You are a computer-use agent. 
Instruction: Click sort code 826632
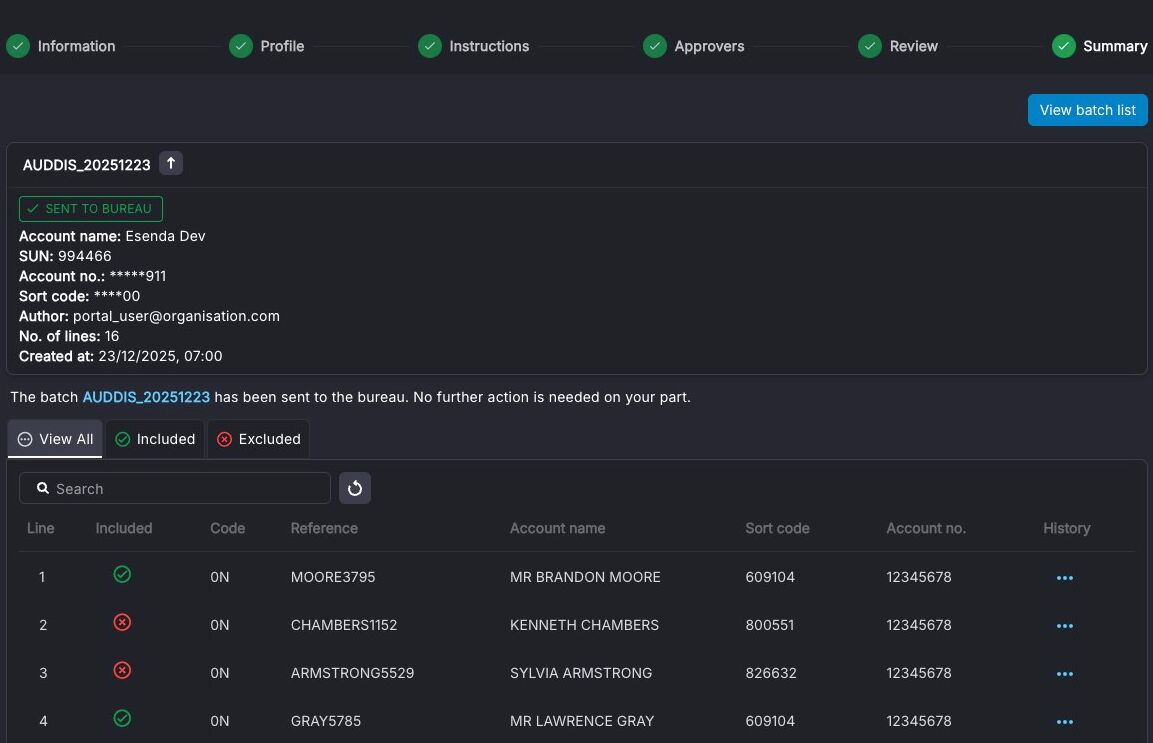771,672
